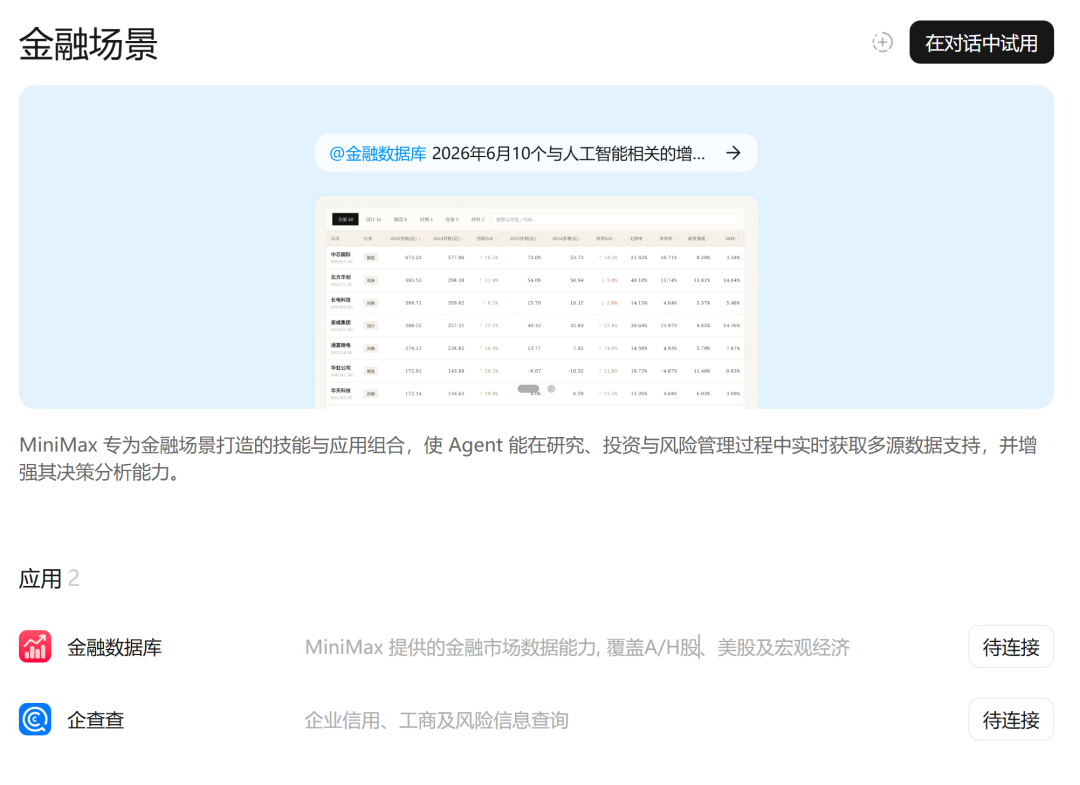Open the 2026年6月10个与人工智能相关 sample prompt
The height and width of the screenshot is (785, 1080).
(536, 153)
